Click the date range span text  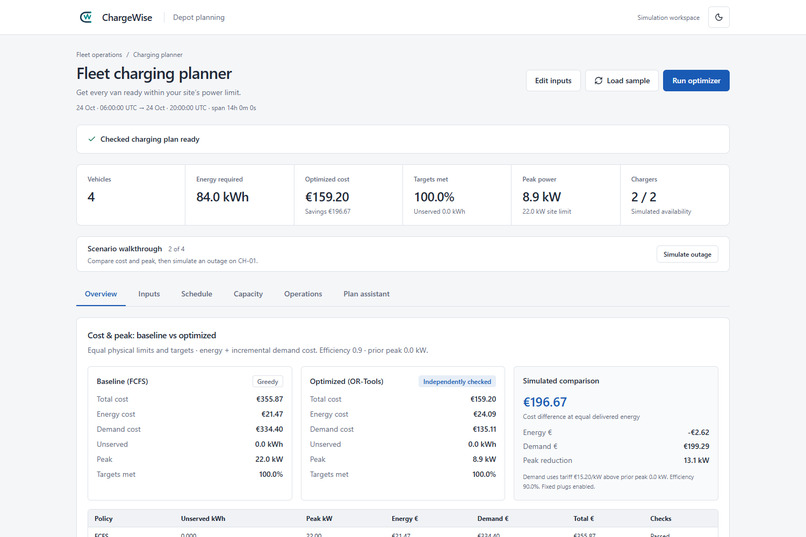[166, 108]
